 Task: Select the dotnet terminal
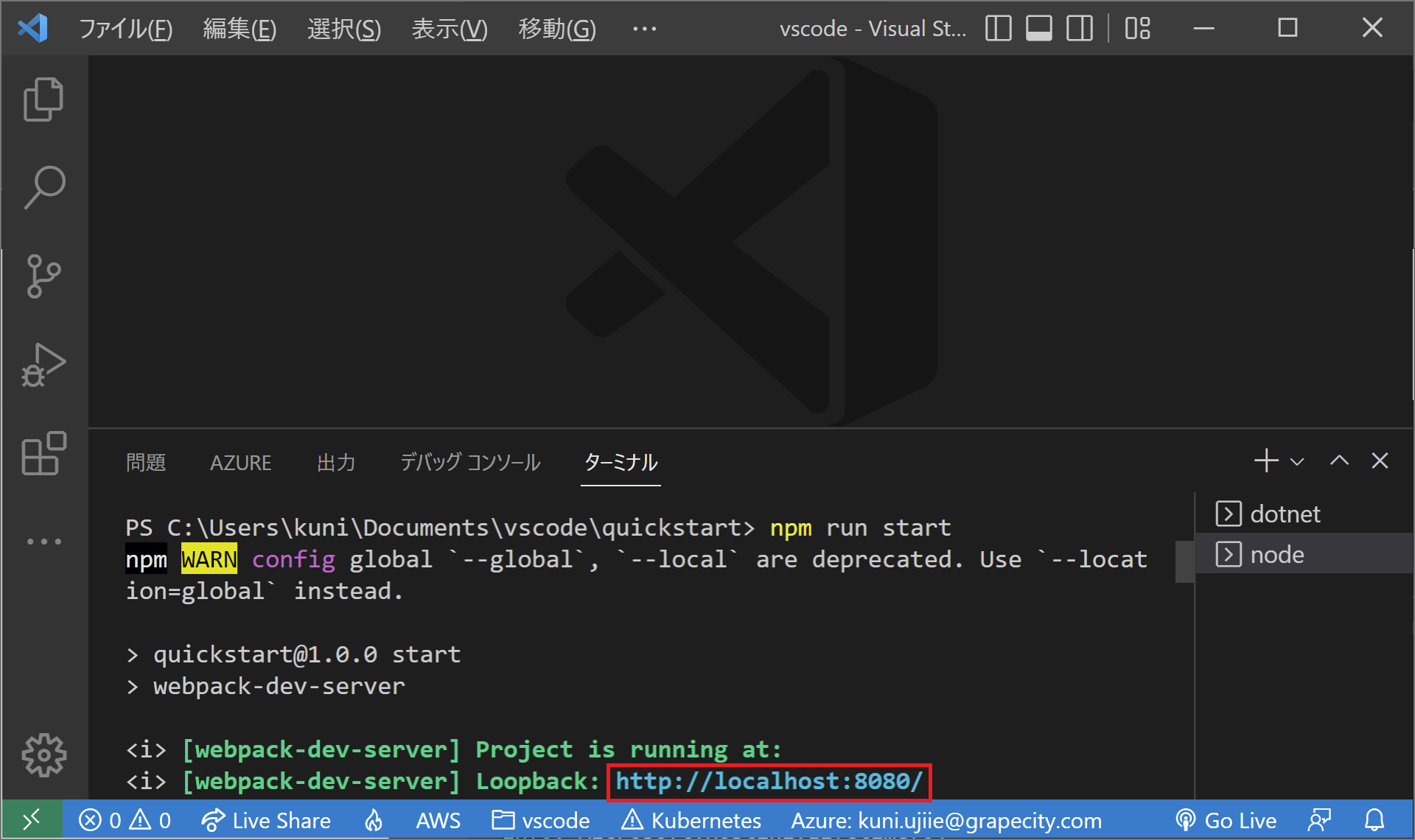(x=1304, y=514)
